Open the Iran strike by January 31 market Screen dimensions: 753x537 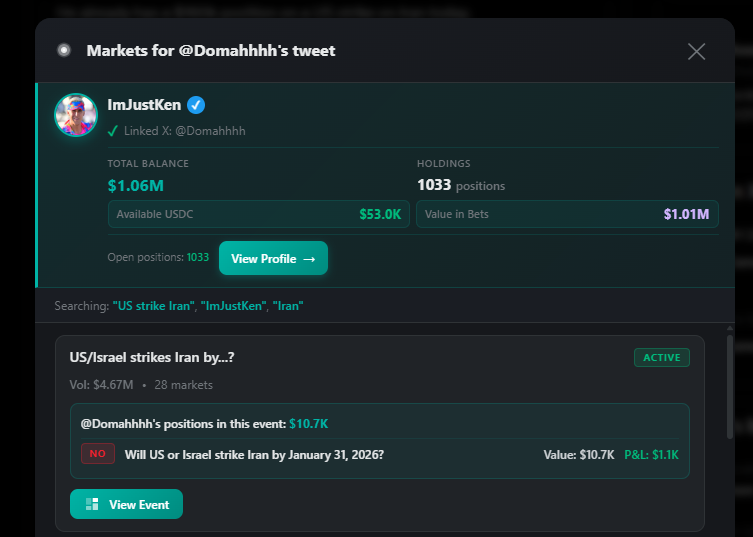coord(254,454)
